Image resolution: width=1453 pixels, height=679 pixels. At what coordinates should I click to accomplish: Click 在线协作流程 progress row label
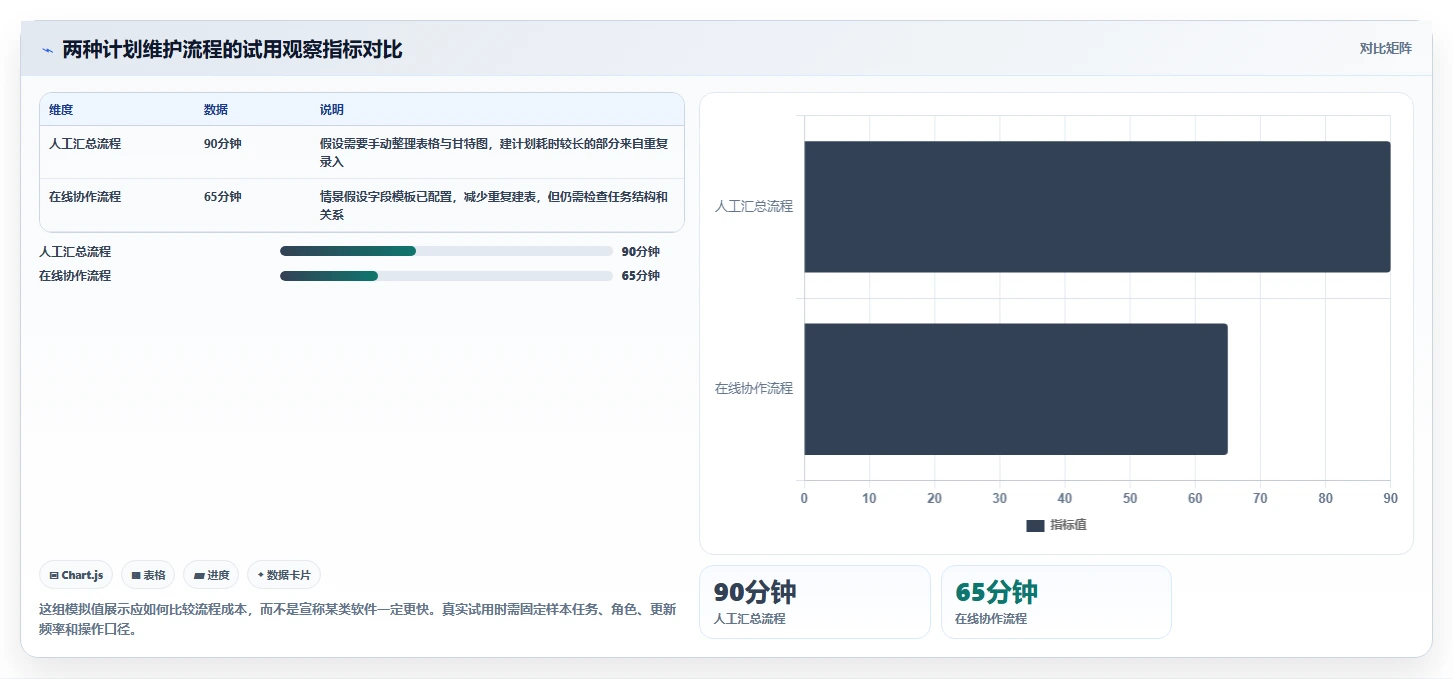click(x=75, y=276)
